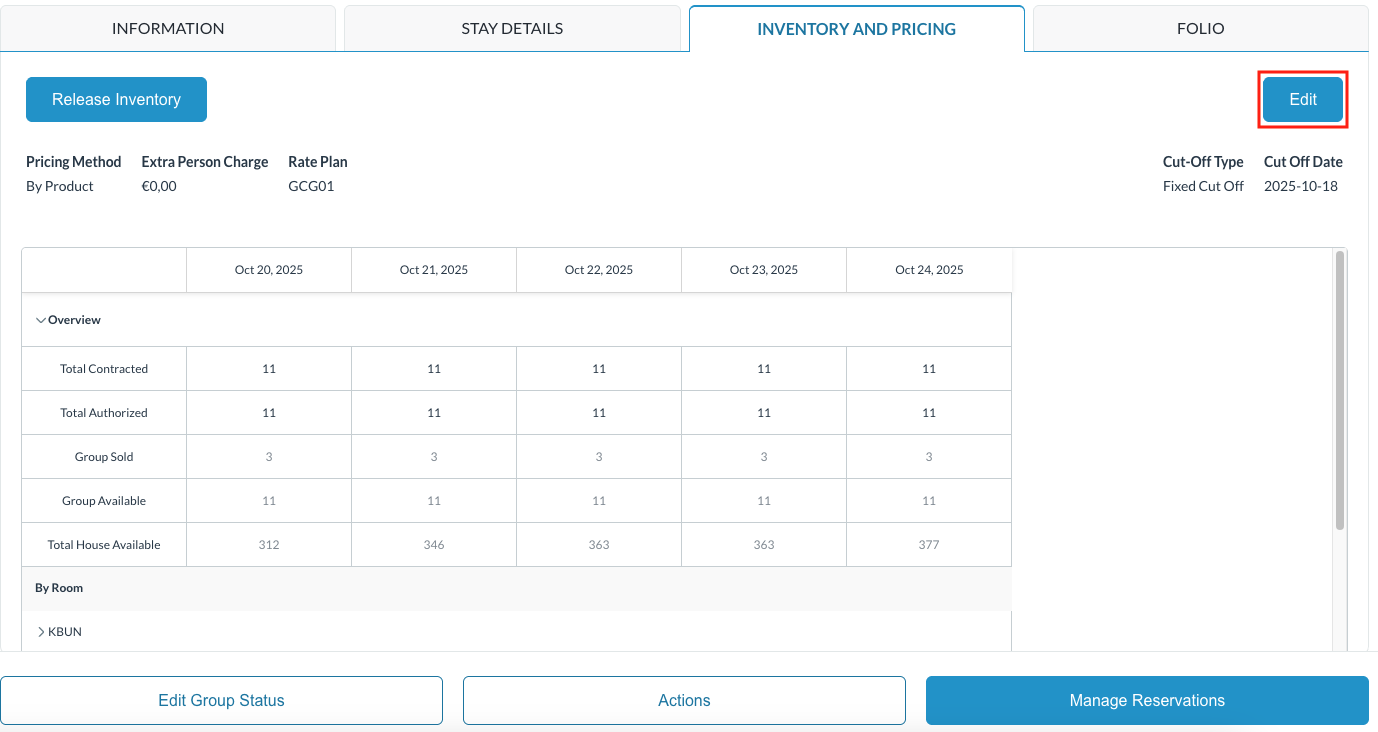Collapse the Overview section chevron
Screen dimensions: 1378x732
click(x=41, y=320)
